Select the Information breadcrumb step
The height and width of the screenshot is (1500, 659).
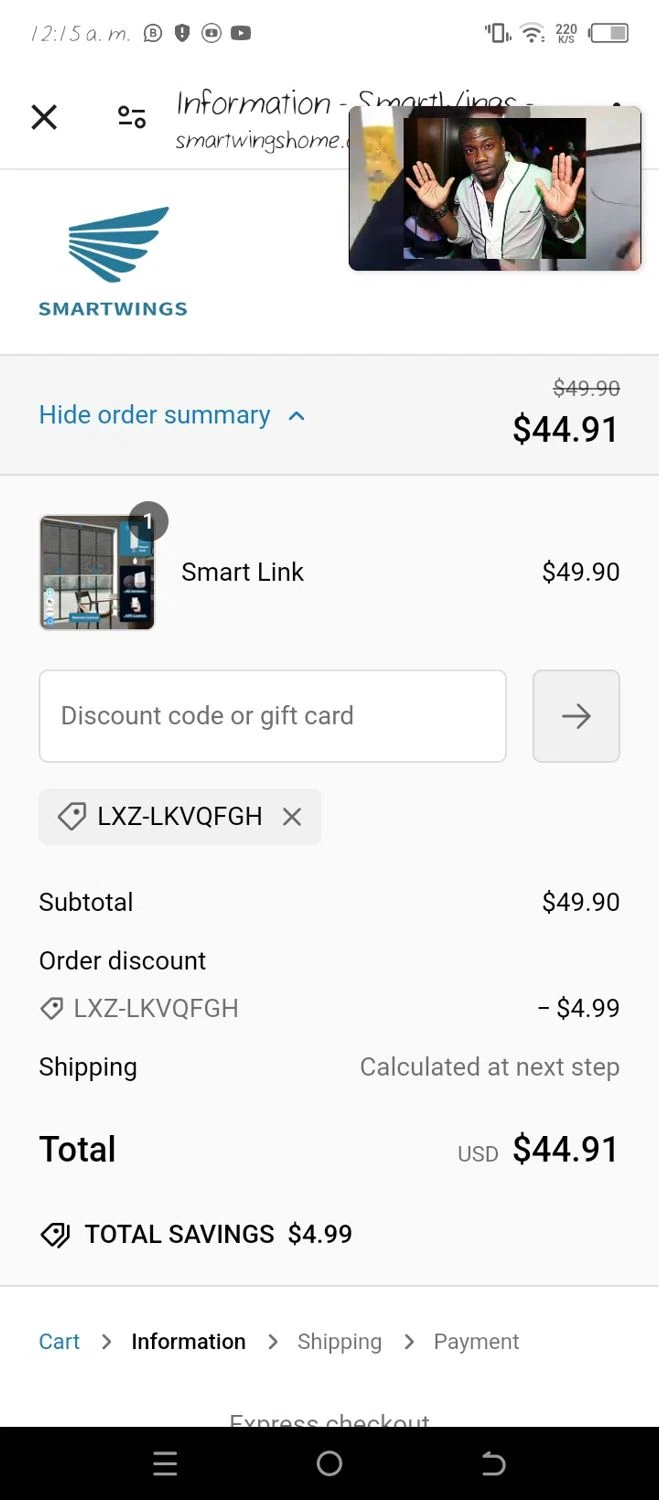click(x=188, y=1342)
